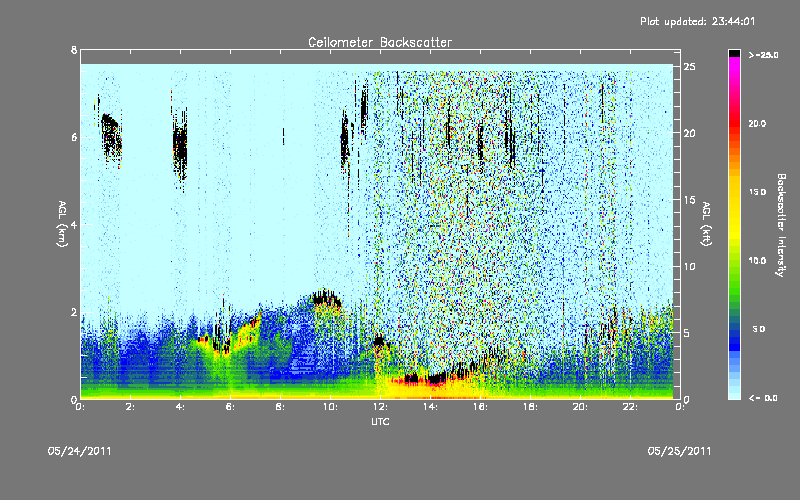
Task: Click the end date 05/25/2011 label
Action: 680,451
